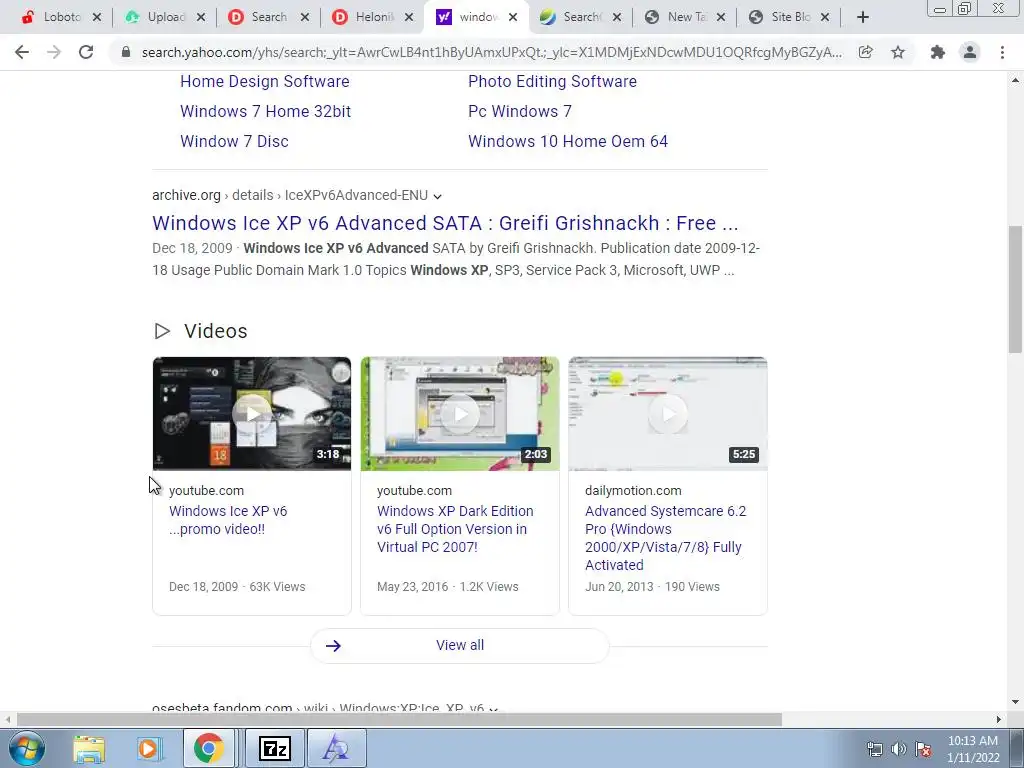Play the 5:25 dailymotion video thumbnail
This screenshot has width=1024, height=768.
pyautogui.click(x=667, y=413)
